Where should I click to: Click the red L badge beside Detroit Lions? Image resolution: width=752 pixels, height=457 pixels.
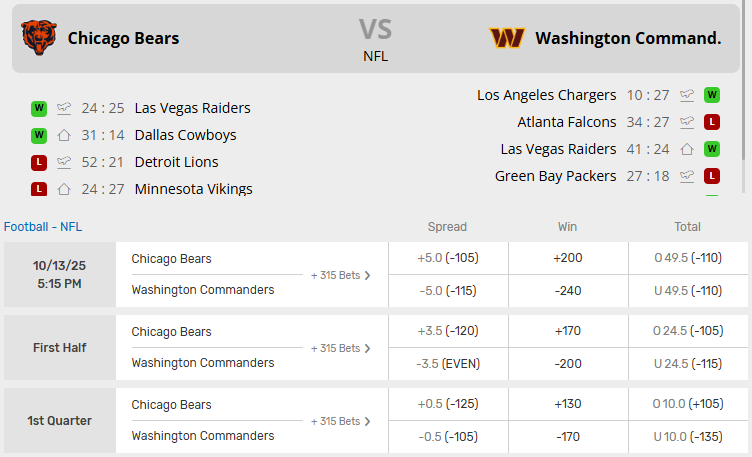39,162
